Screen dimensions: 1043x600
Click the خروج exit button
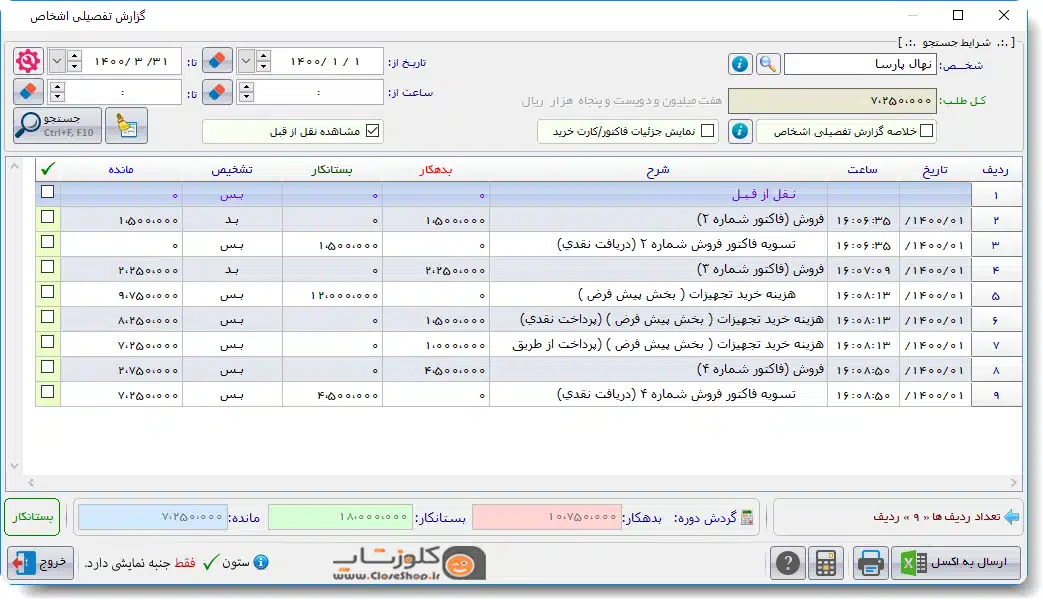tap(41, 563)
